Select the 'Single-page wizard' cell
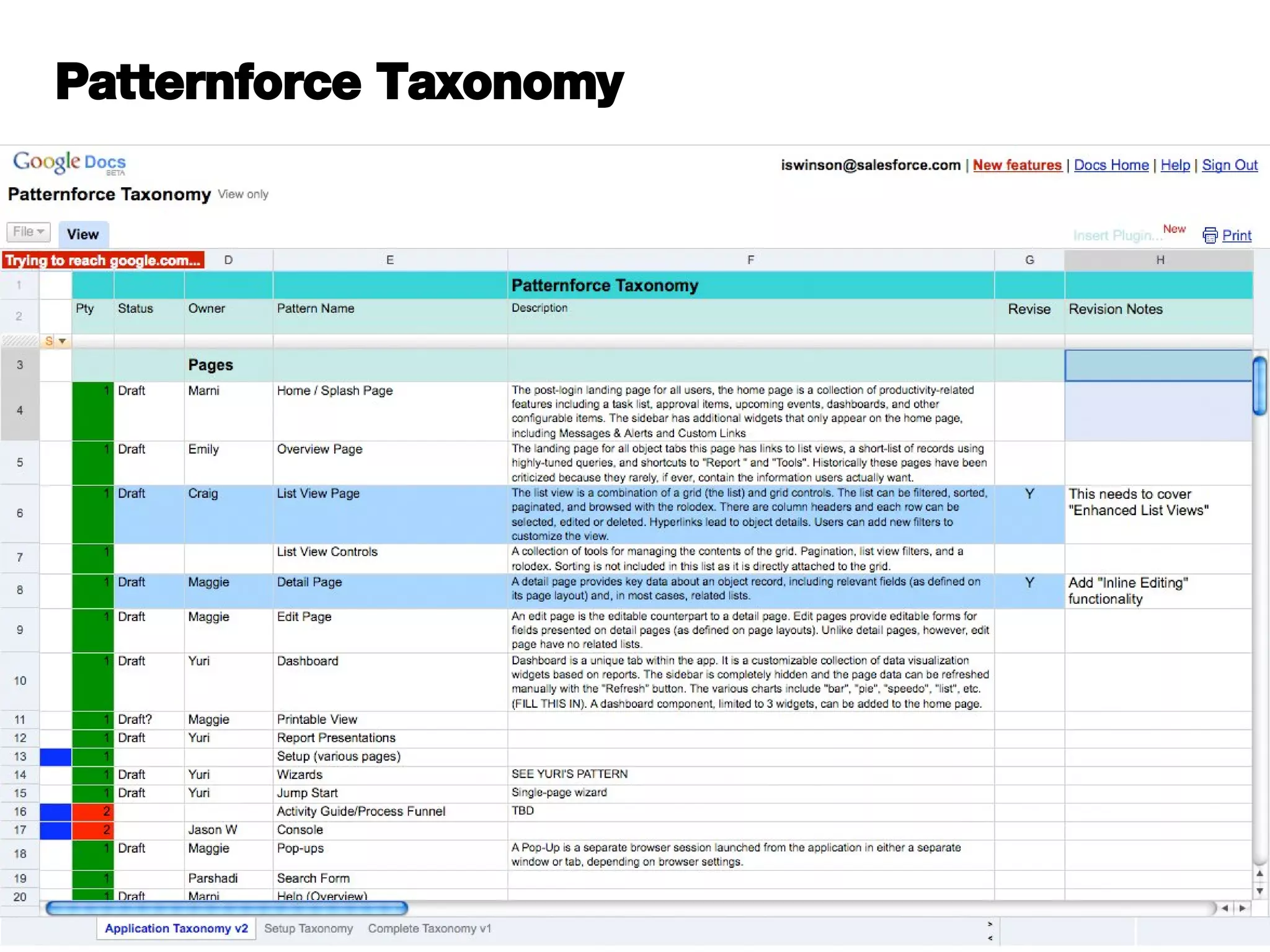 751,793
